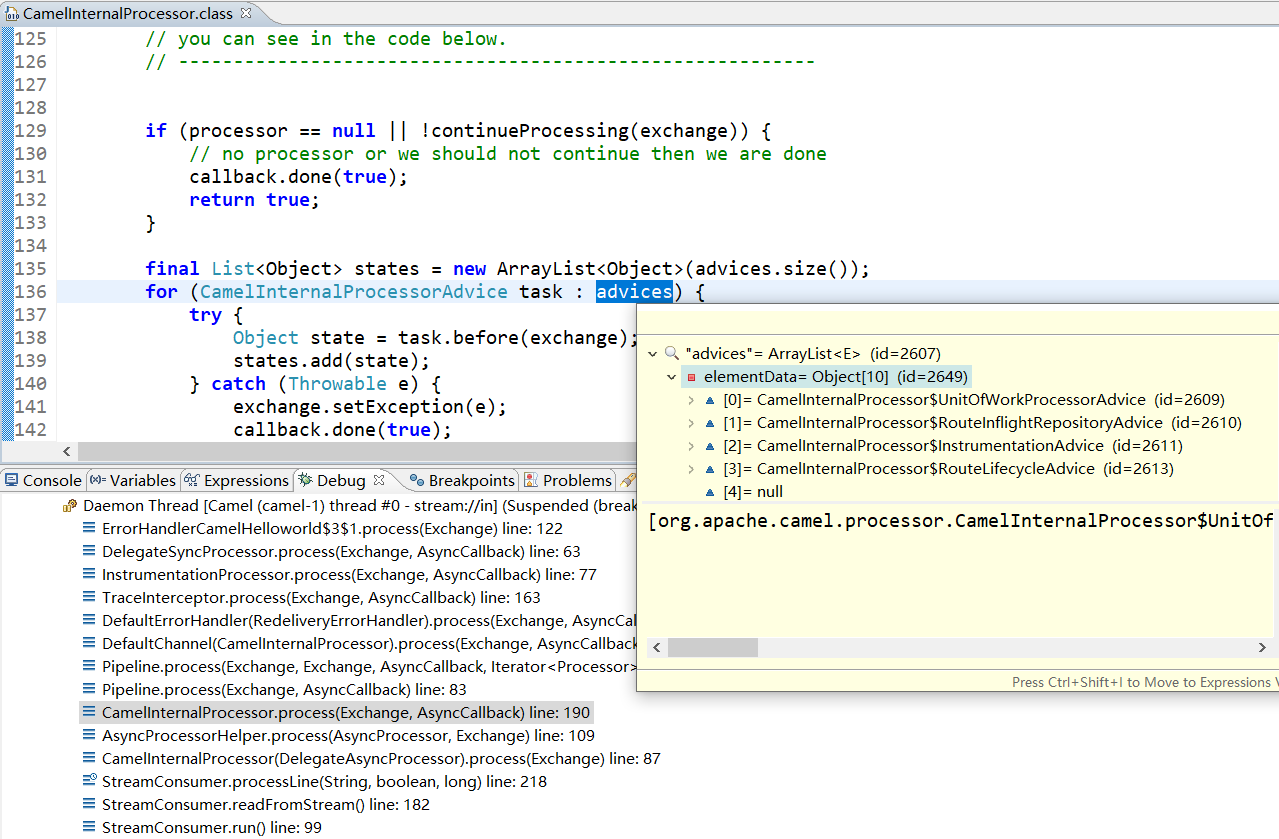Click the Breakpoints tab icon
The image size is (1279, 839).
pyautogui.click(x=417, y=480)
